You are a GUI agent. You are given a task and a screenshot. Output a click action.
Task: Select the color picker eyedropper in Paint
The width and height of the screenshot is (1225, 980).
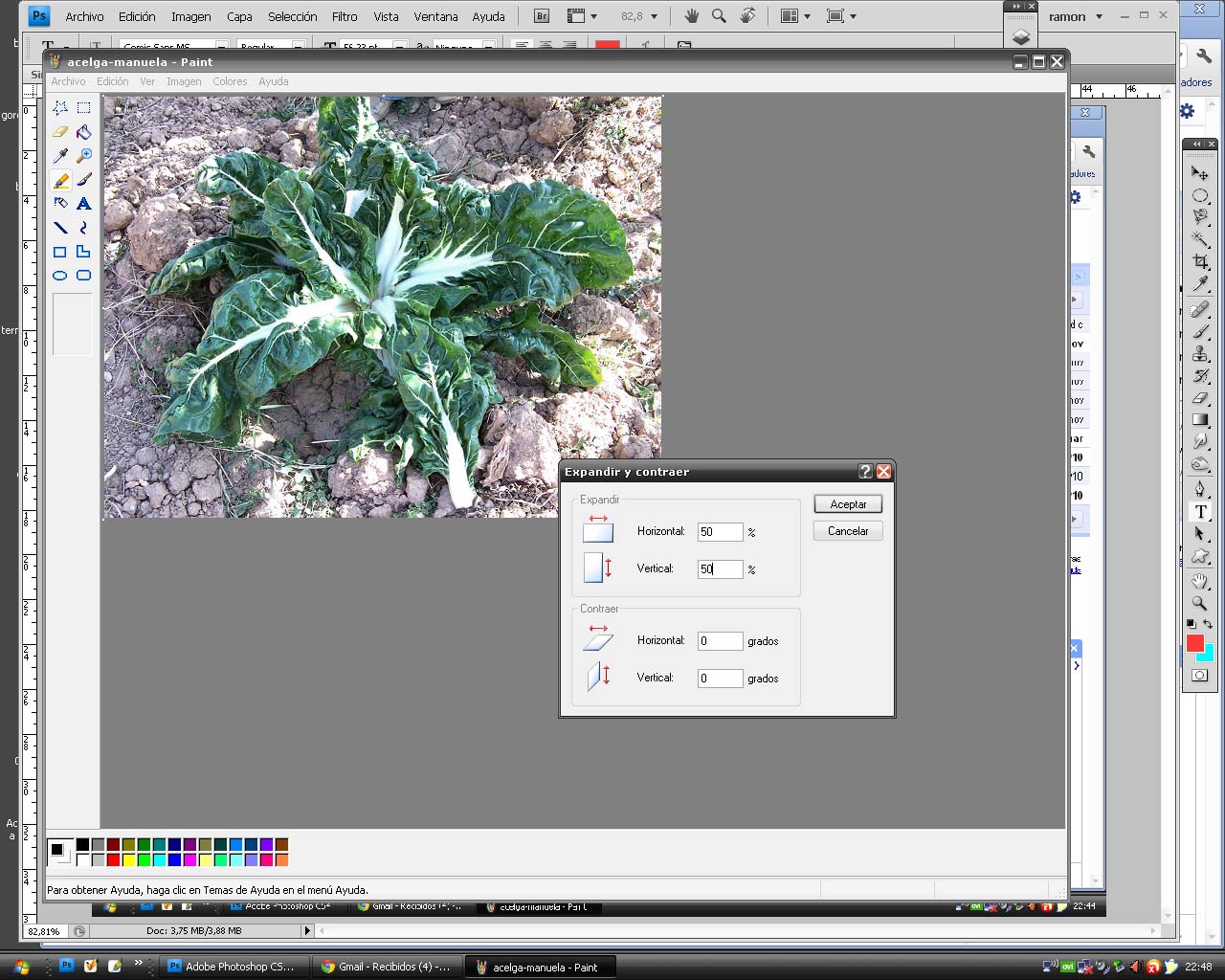tap(60, 156)
